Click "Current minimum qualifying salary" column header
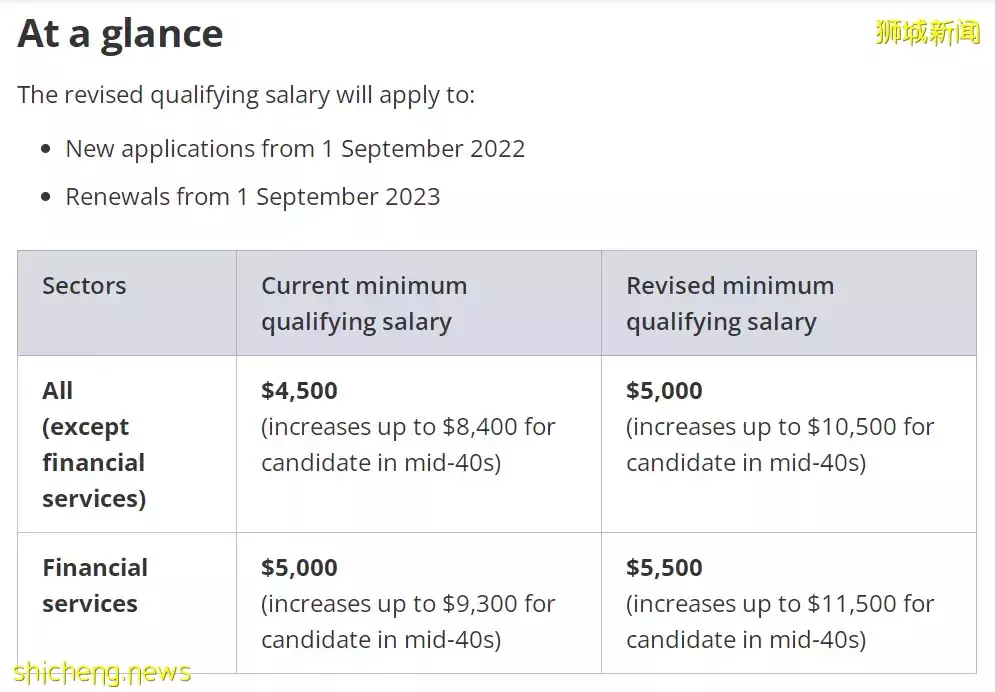 [364, 304]
